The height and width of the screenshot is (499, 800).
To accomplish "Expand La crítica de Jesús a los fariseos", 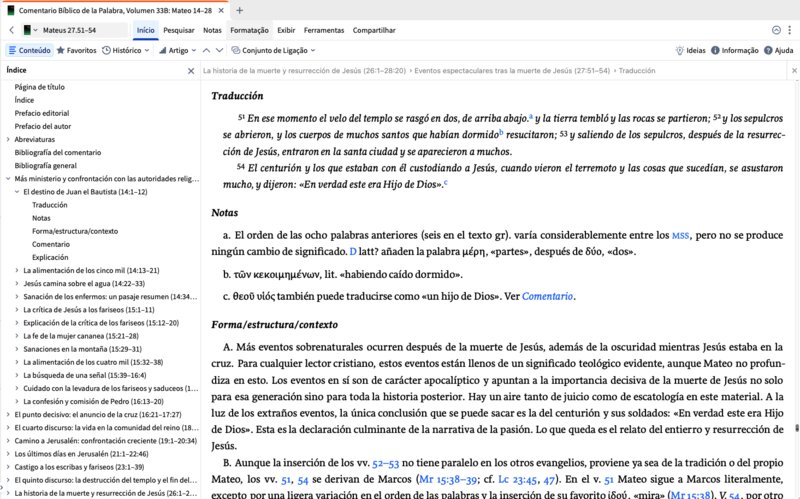I will pos(17,310).
